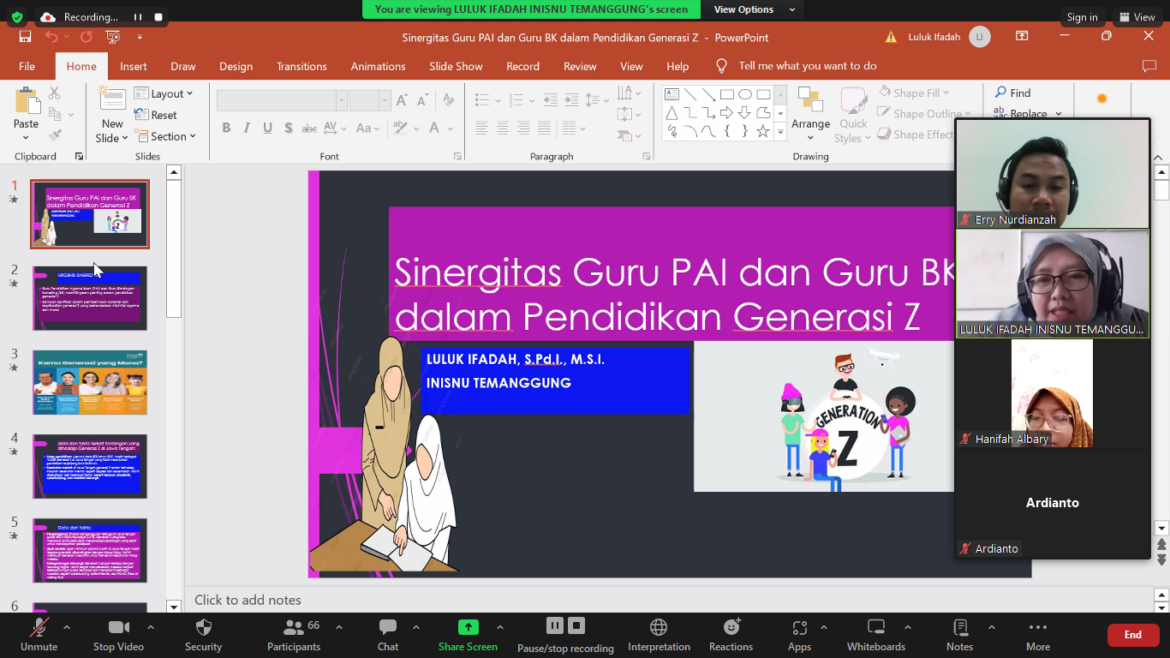Toggle bold formatting in the Font group
Screen dimensions: 1170x658
[x=226, y=128]
